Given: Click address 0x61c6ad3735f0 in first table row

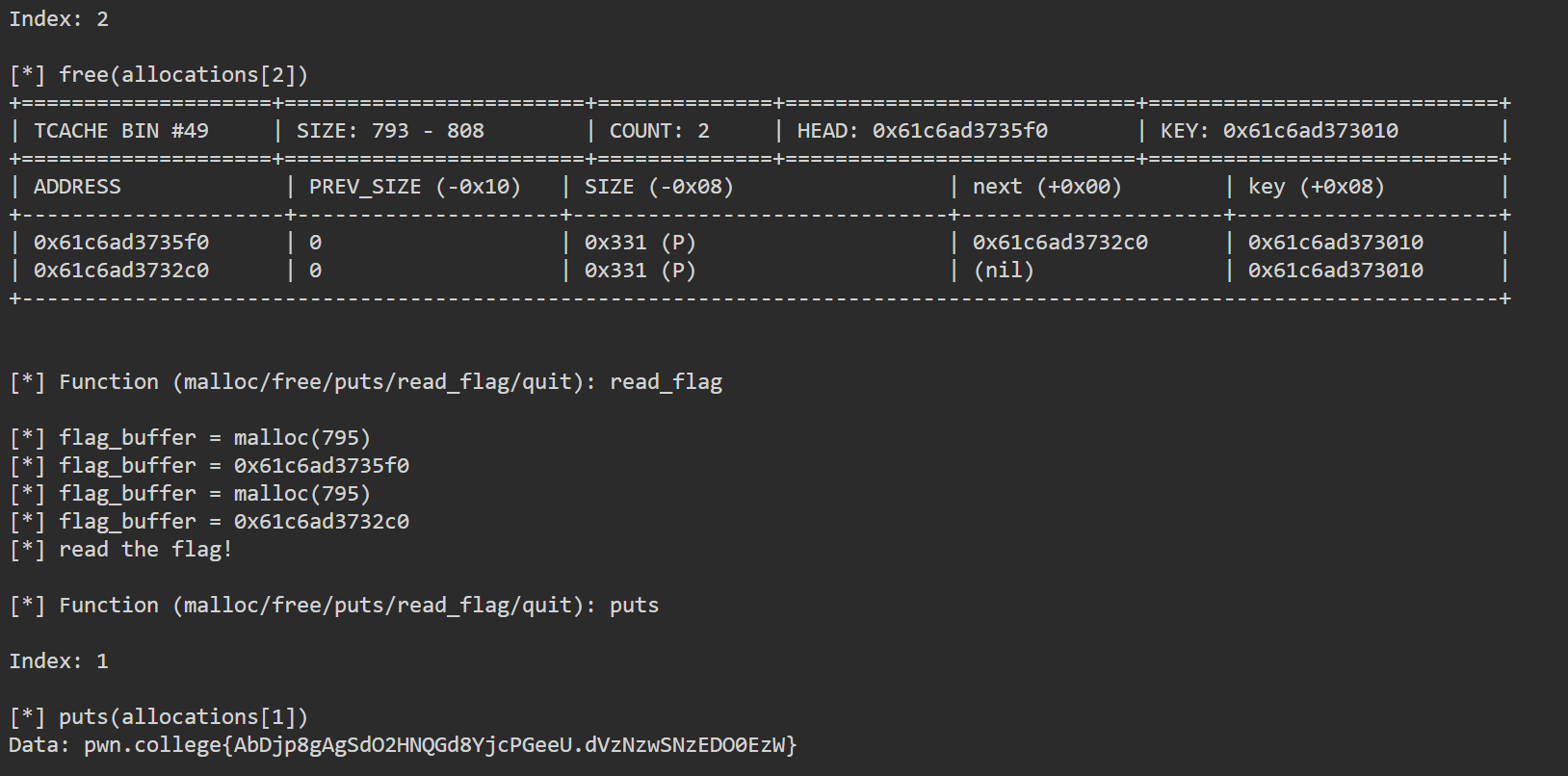Looking at the screenshot, I should (121, 243).
